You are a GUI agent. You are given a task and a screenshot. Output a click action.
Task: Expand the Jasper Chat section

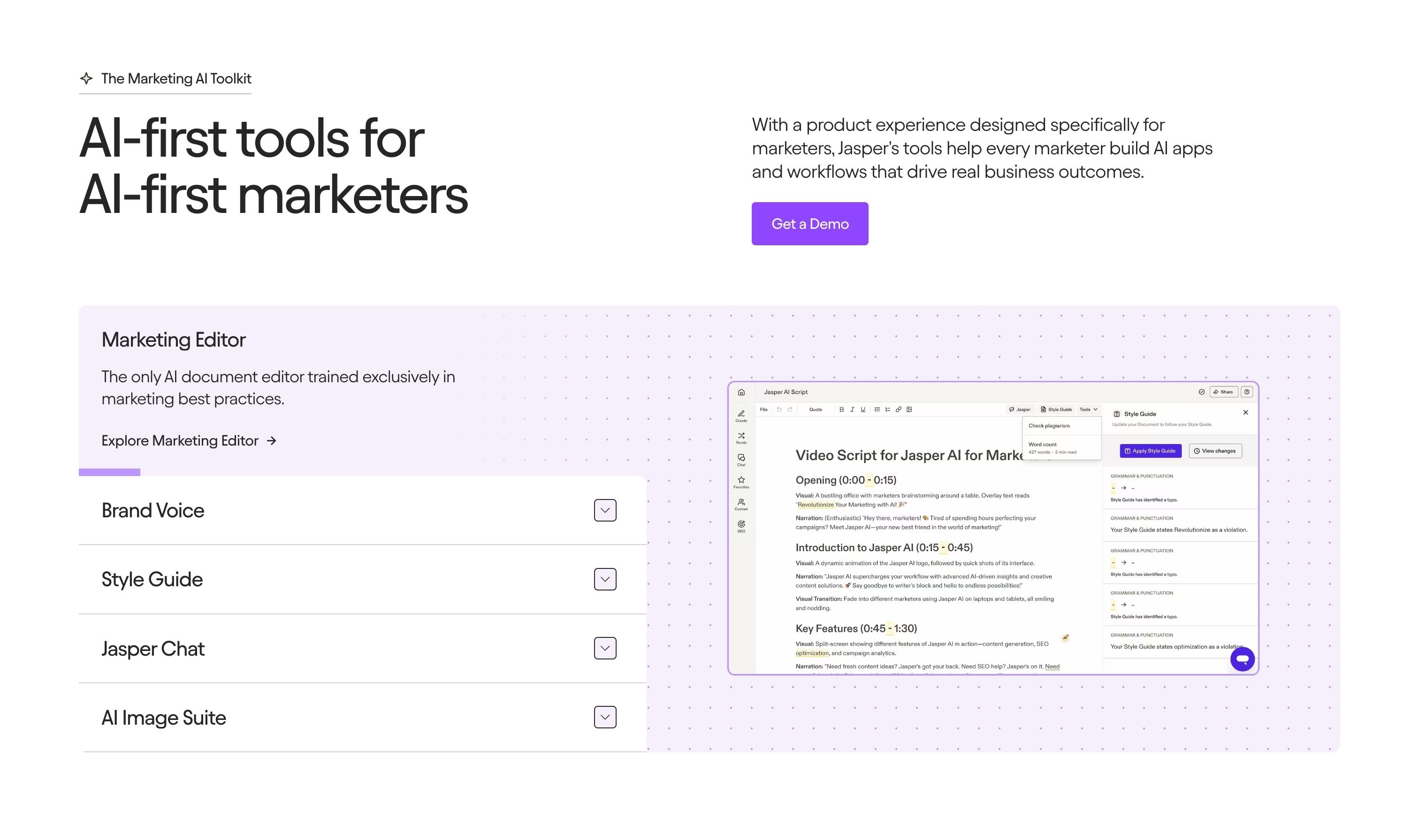point(605,648)
